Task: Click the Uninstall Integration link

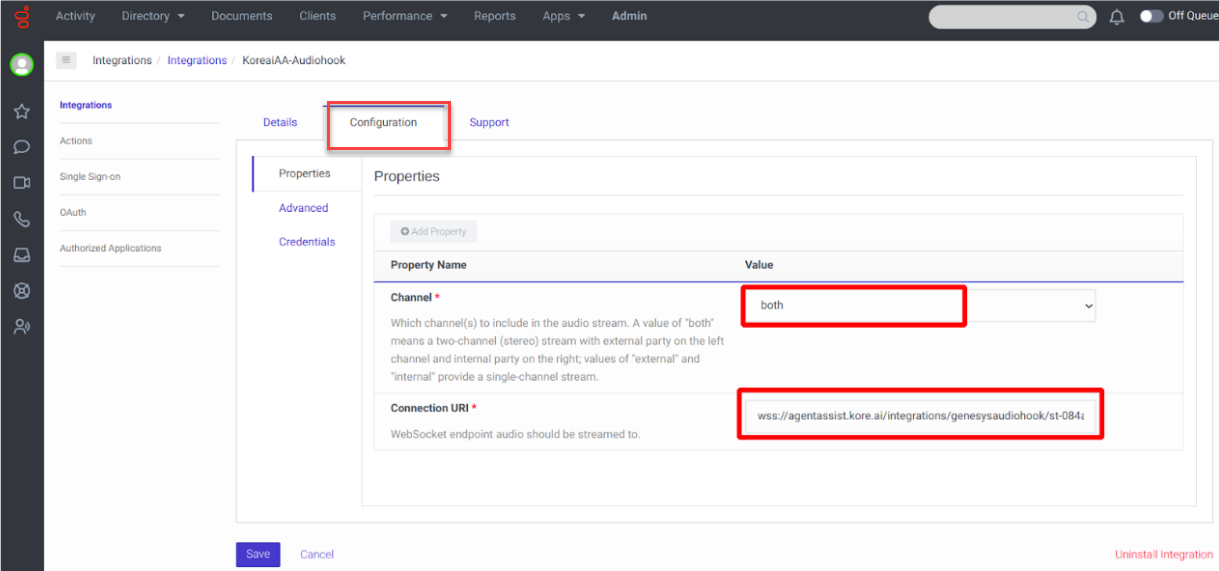Action: tap(1164, 555)
